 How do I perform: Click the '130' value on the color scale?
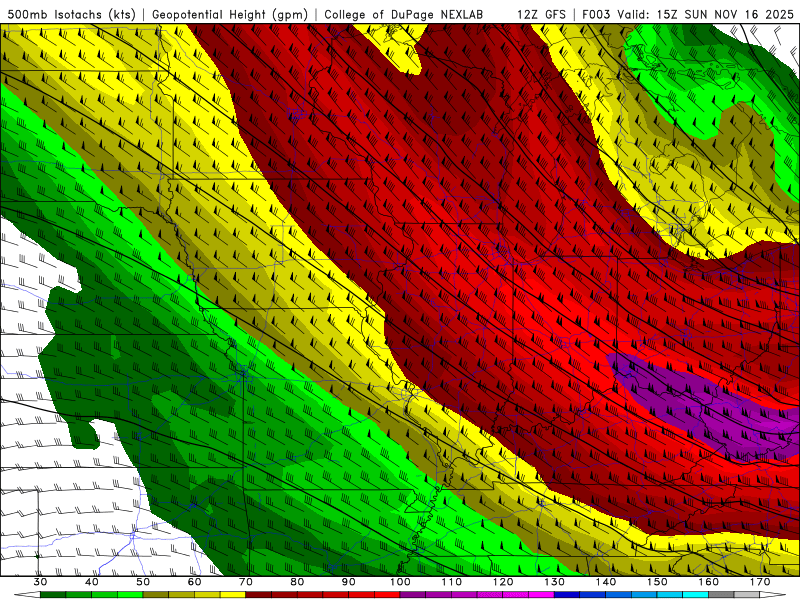(555, 582)
